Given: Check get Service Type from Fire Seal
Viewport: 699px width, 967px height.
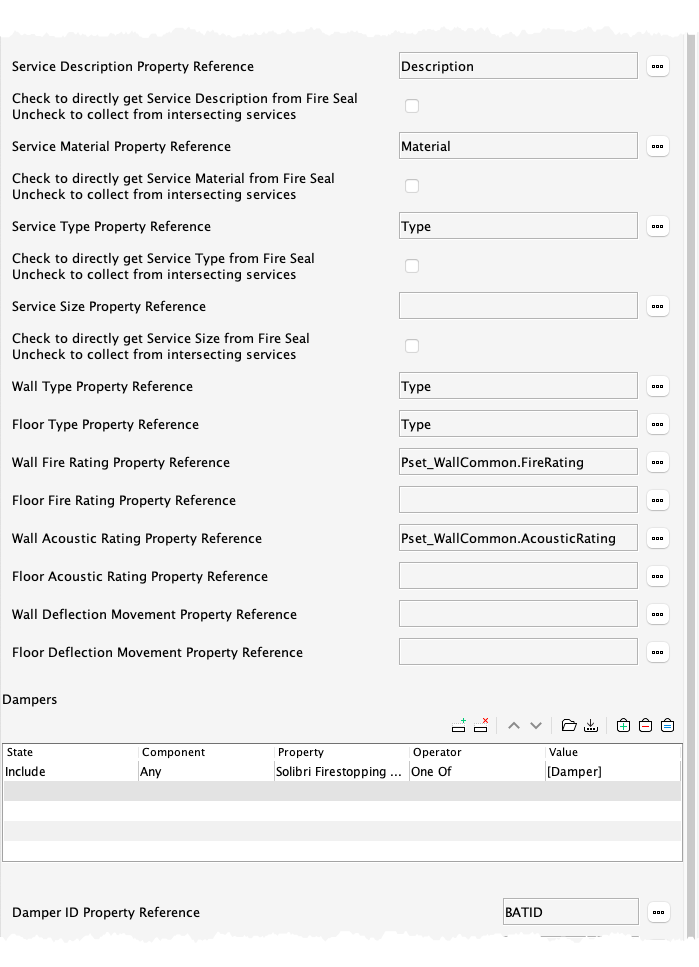Looking at the screenshot, I should 412,266.
